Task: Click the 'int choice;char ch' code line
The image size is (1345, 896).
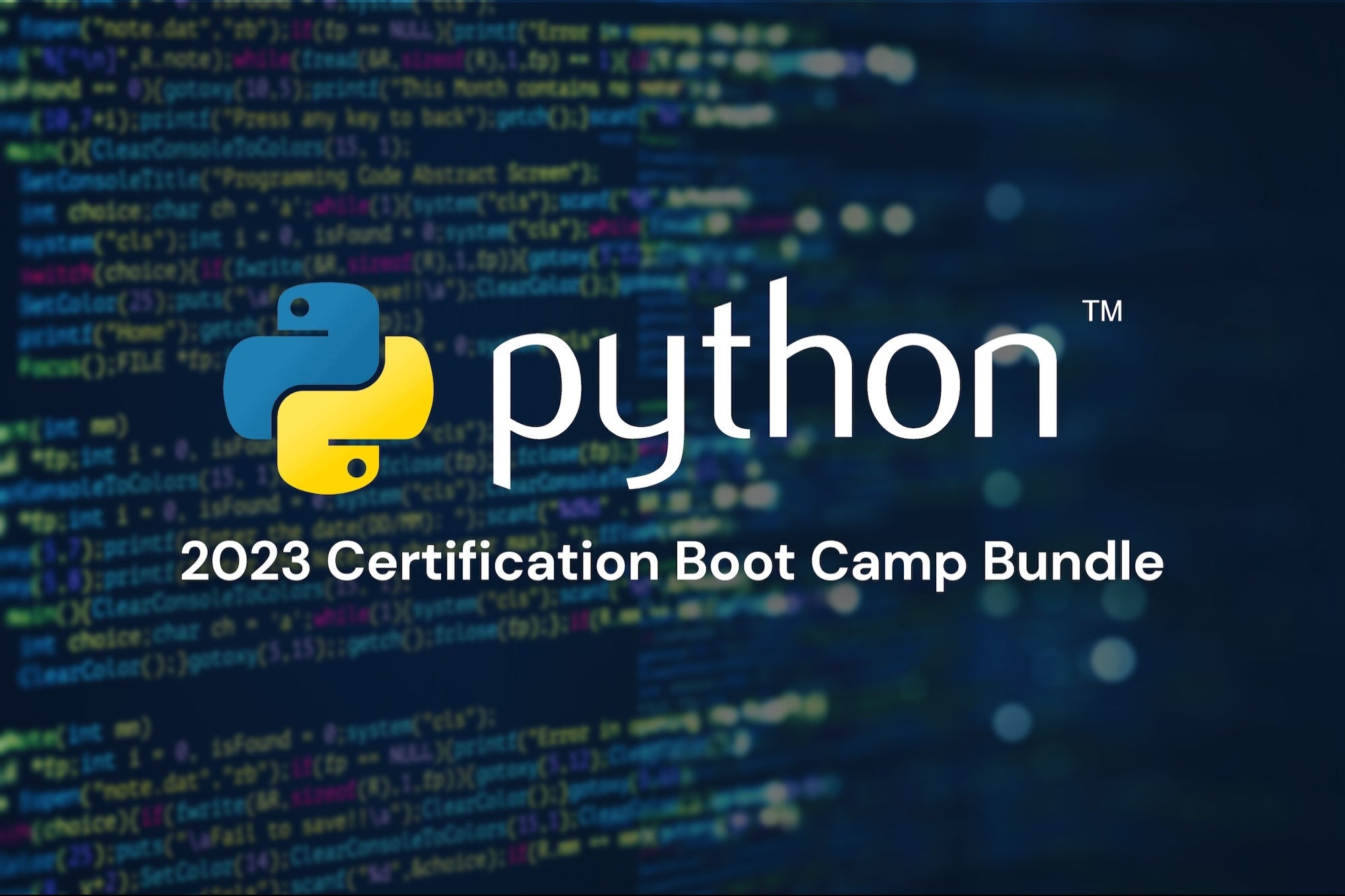Action: (128, 211)
